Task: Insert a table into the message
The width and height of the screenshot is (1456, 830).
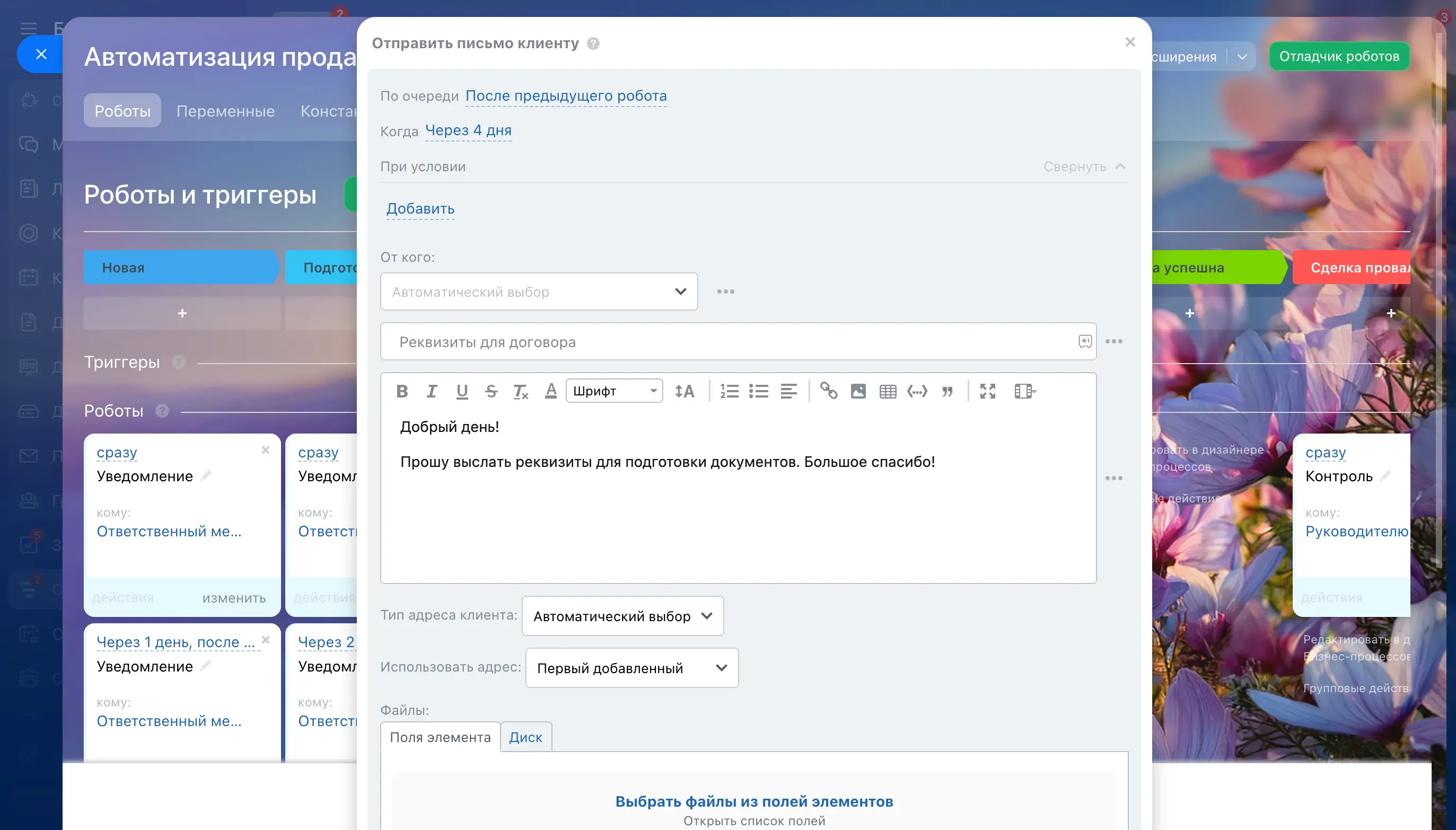Action: pyautogui.click(x=888, y=391)
